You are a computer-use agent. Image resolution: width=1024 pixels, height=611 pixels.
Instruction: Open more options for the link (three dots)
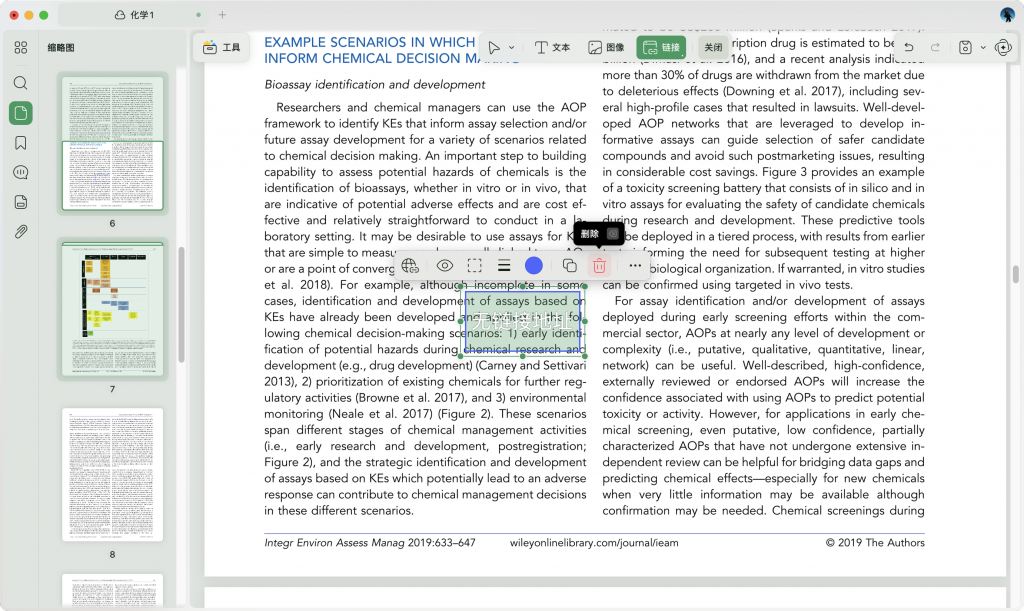coord(635,266)
